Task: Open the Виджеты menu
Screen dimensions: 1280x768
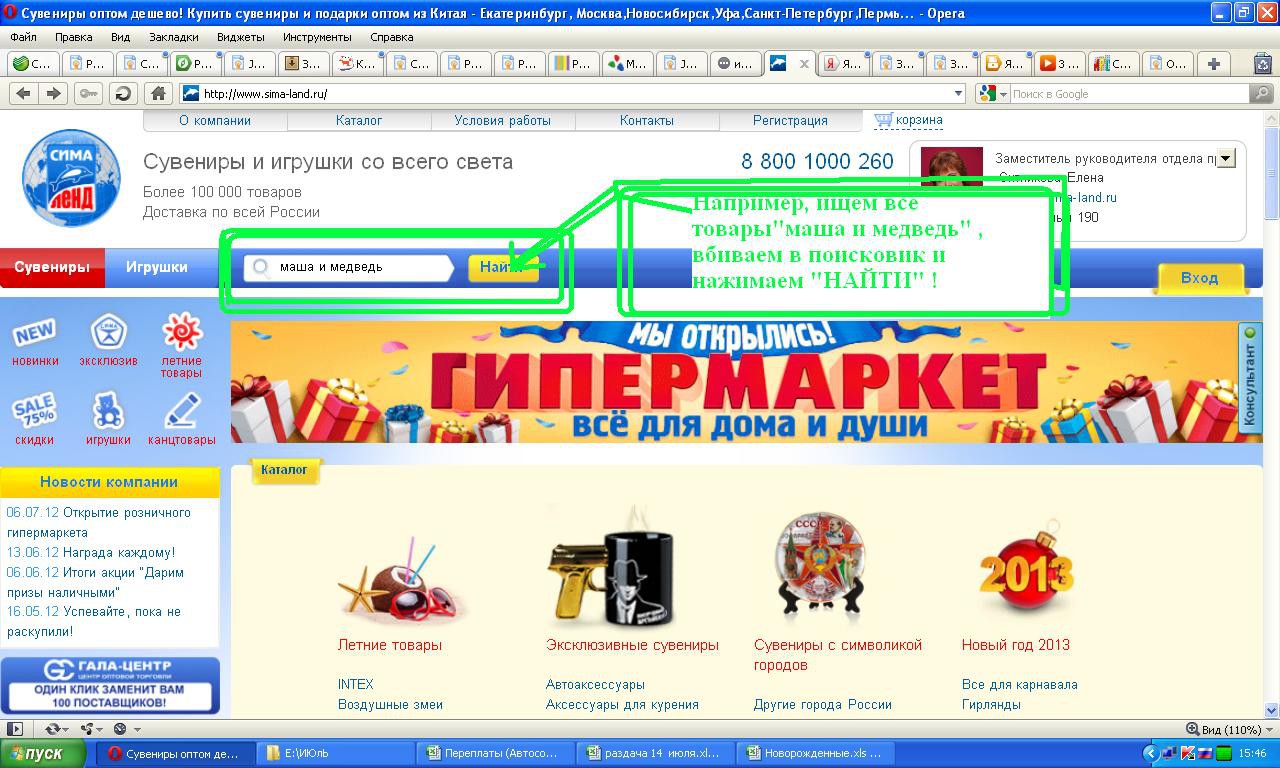Action: point(240,37)
